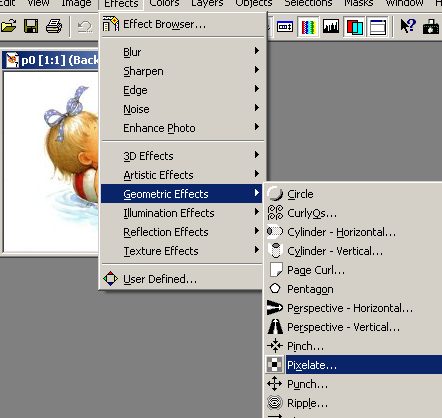Toggle the layer palette toolbar button
This screenshot has width=442, height=418.
coord(354,26)
